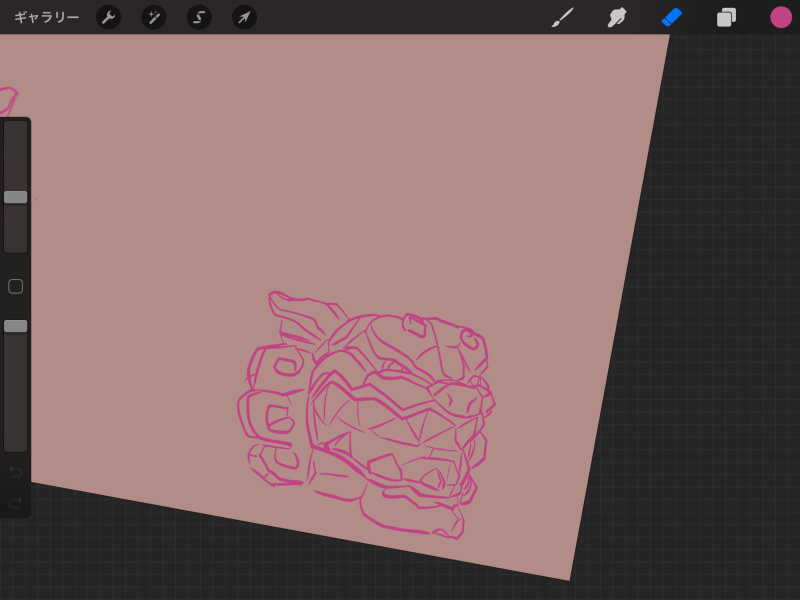Open the ギャラリー gallery view
Image resolution: width=800 pixels, height=600 pixels.
pyautogui.click(x=46, y=17)
